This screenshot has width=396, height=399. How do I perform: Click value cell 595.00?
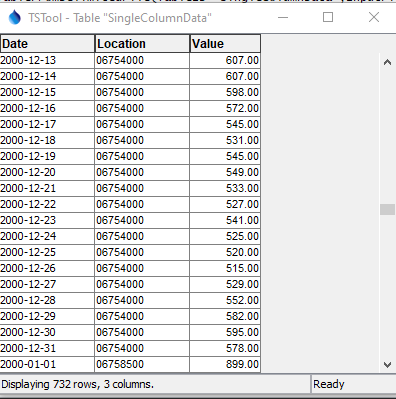pos(225,332)
